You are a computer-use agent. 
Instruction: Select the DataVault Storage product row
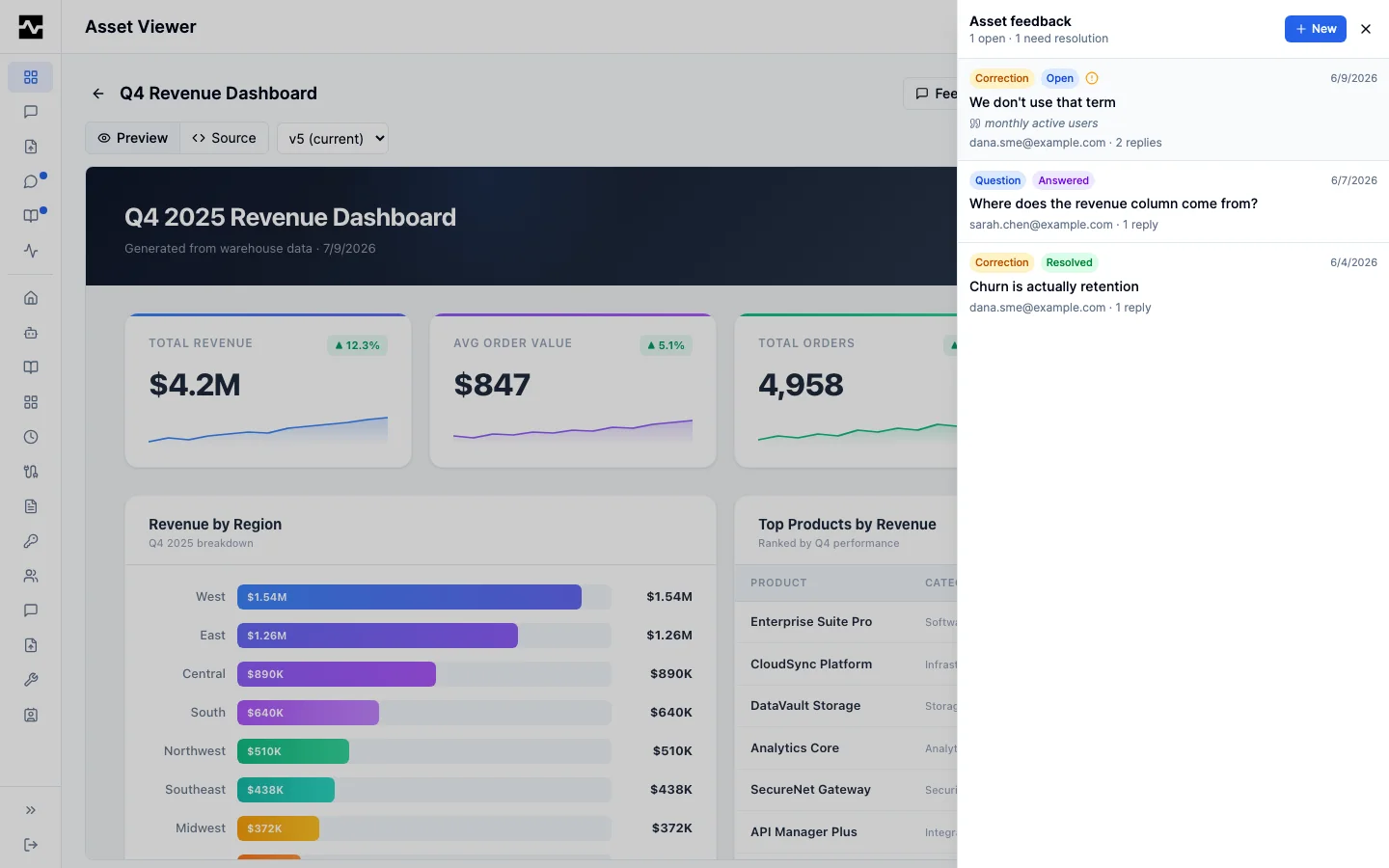tap(846, 706)
